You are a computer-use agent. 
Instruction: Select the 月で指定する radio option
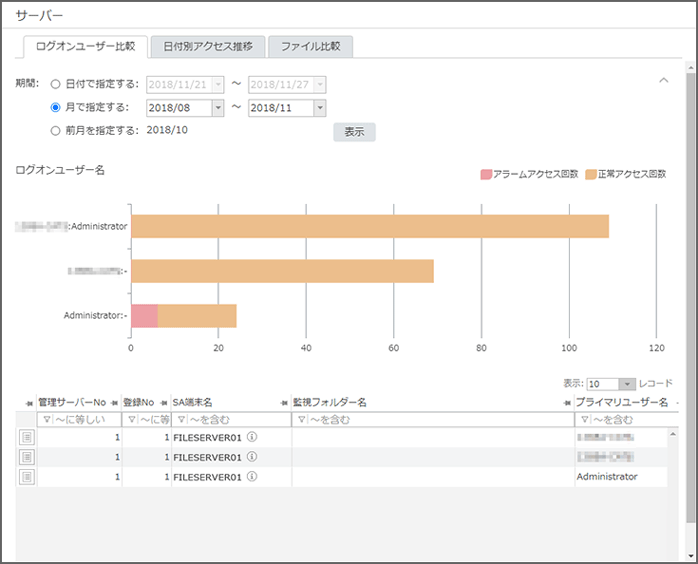56,107
